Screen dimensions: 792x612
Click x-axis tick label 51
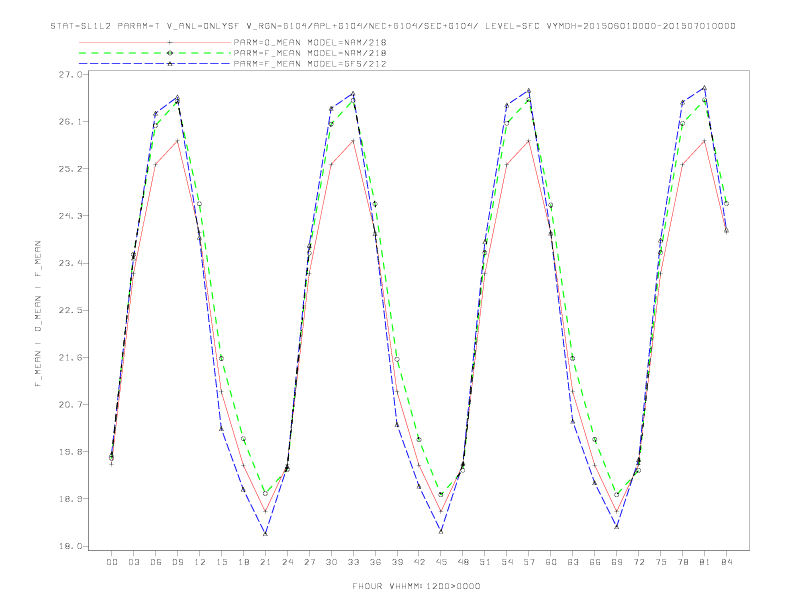point(485,562)
